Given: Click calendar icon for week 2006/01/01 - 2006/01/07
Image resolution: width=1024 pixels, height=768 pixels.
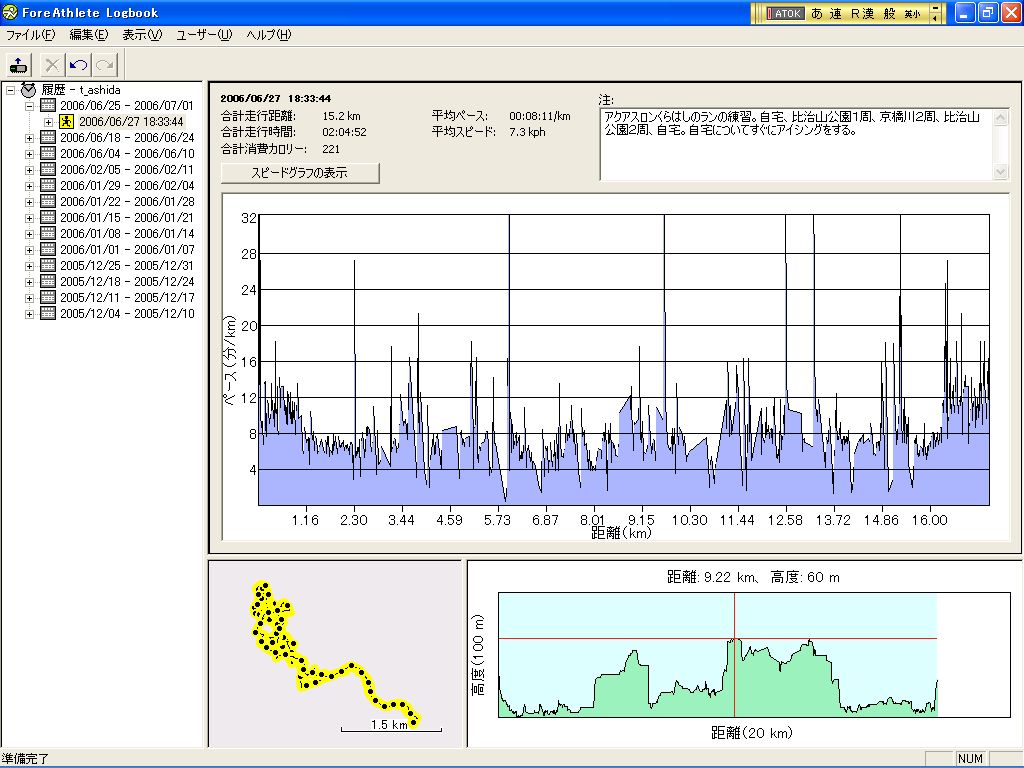Looking at the screenshot, I should click(x=48, y=249).
